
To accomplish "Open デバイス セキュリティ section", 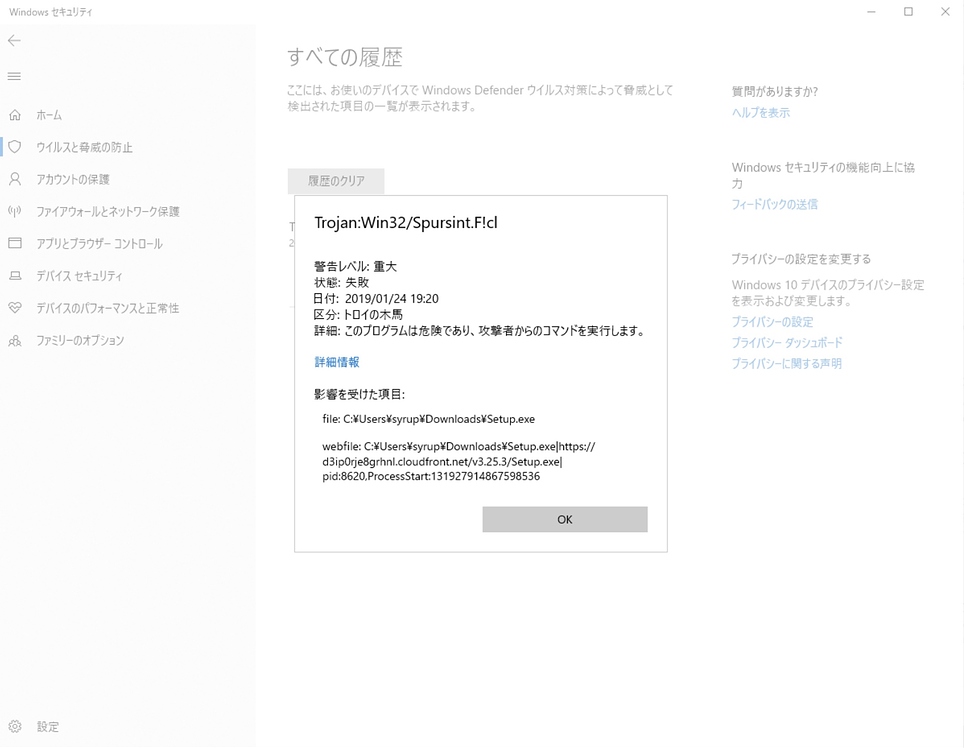I will point(79,276).
